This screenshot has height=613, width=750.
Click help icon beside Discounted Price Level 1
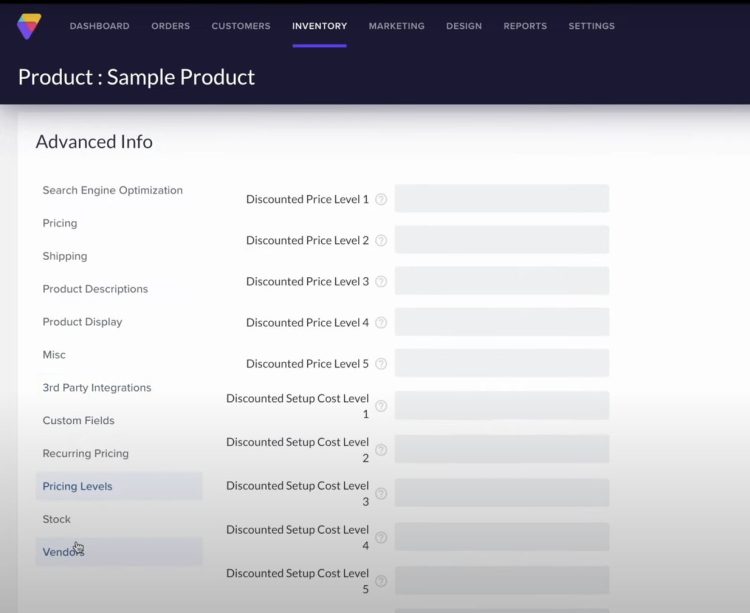point(381,200)
